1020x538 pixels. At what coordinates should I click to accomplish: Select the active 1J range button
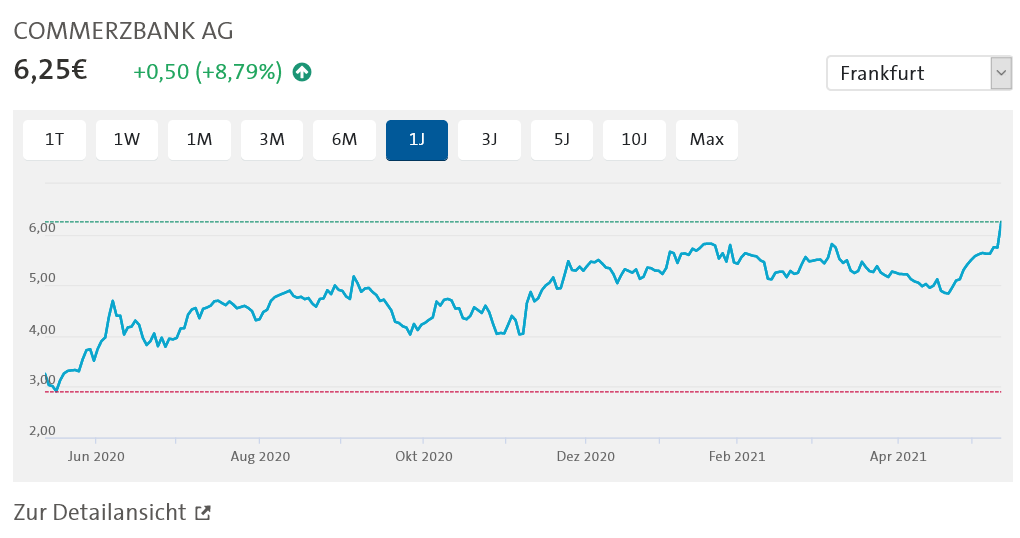(x=417, y=140)
